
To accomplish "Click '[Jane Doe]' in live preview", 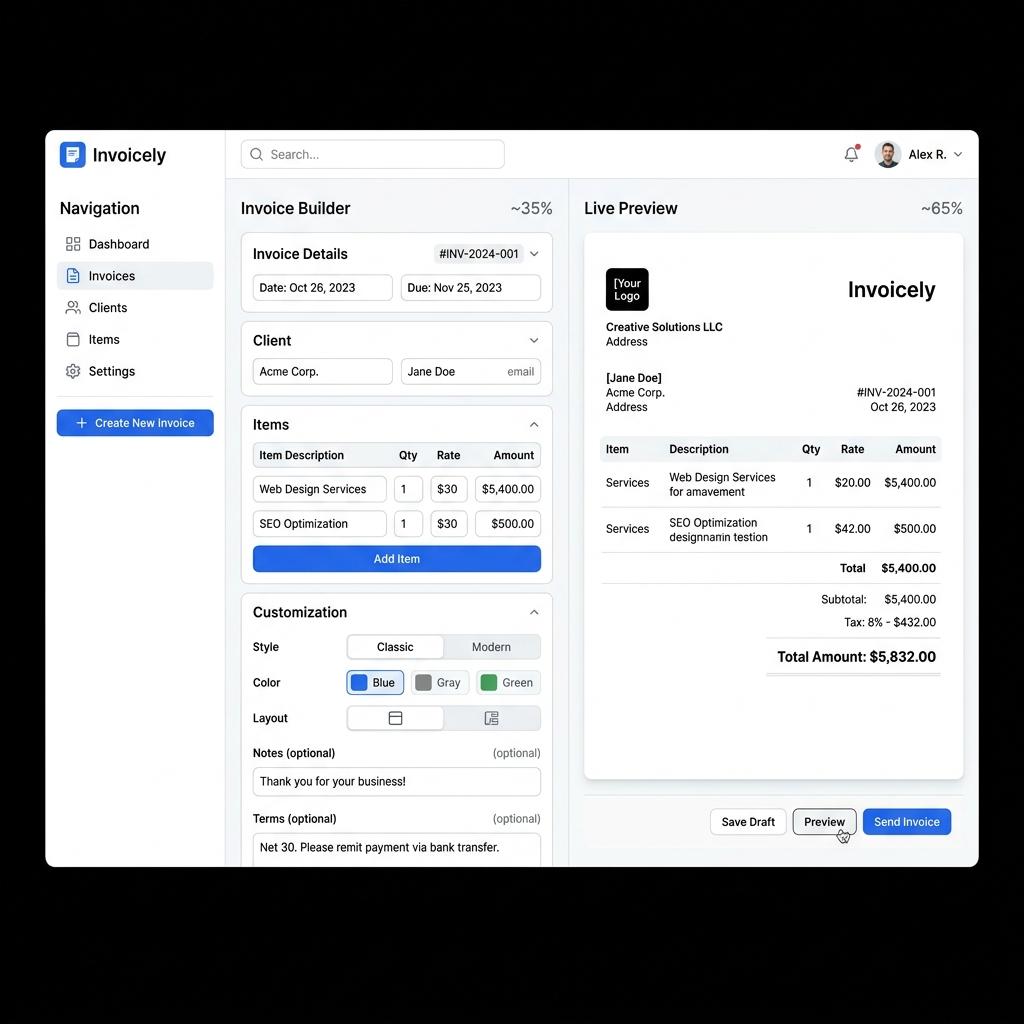I will 633,378.
